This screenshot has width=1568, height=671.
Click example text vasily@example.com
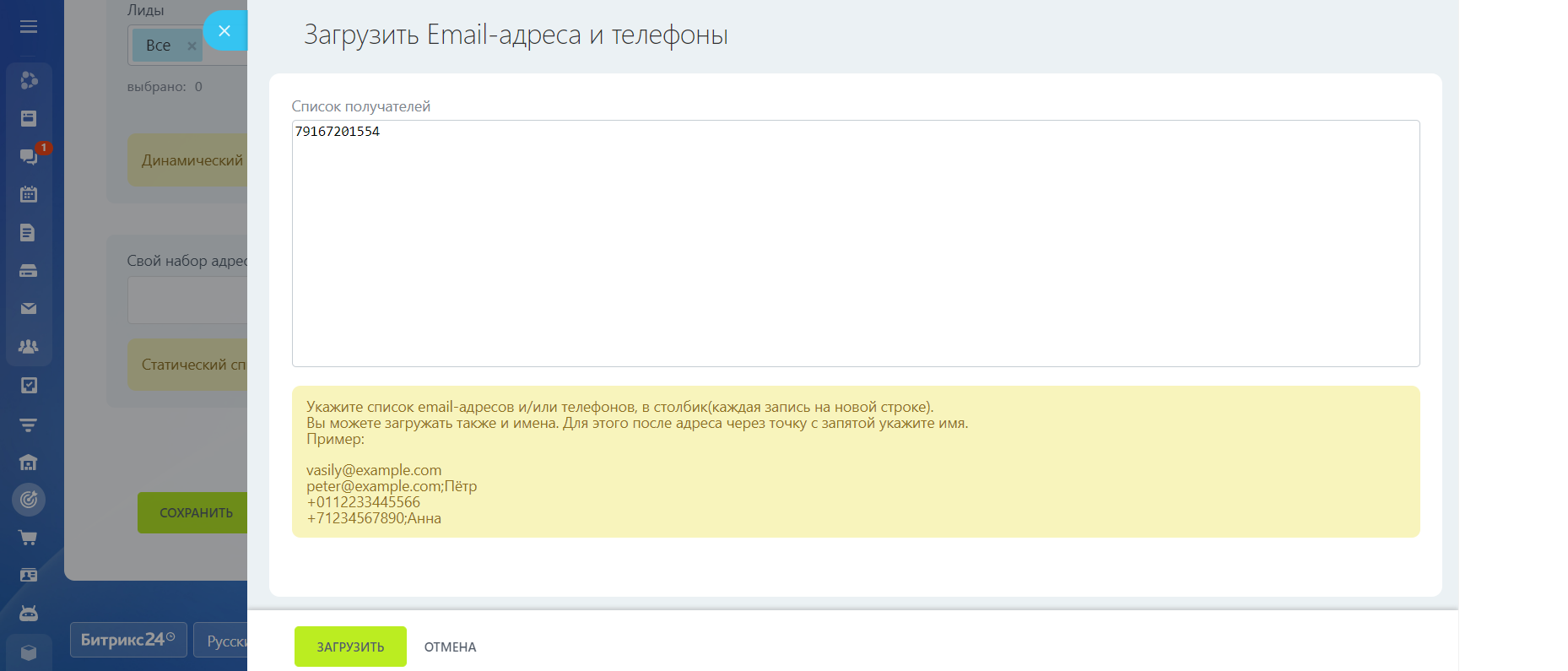(374, 470)
